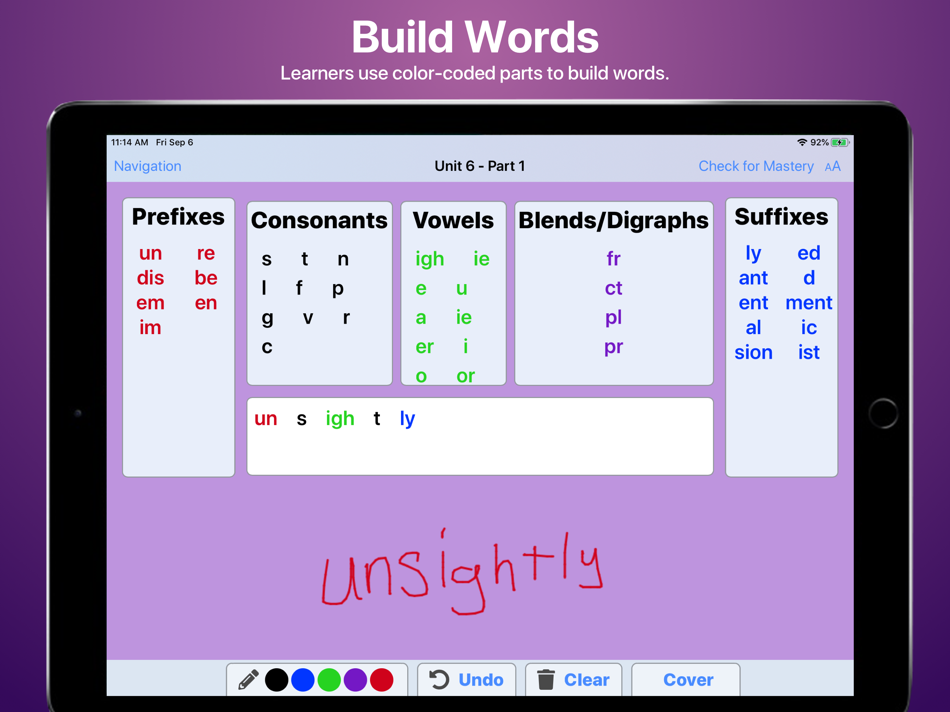Viewport: 950px width, 712px height.
Task: Select the suffix 'ment' in Suffixes panel
Action: point(809,302)
